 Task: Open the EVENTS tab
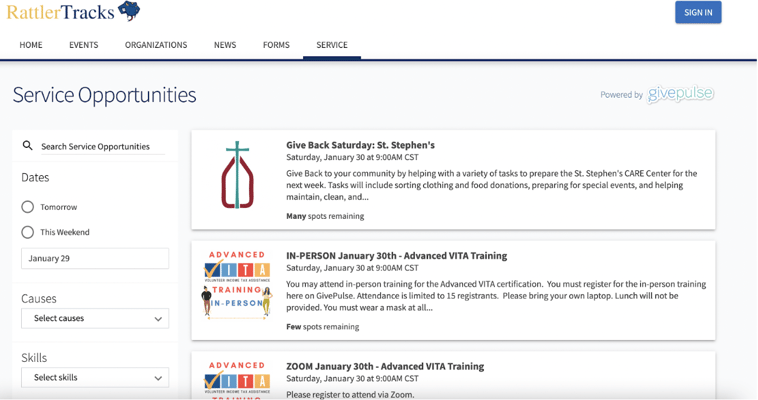(x=84, y=45)
